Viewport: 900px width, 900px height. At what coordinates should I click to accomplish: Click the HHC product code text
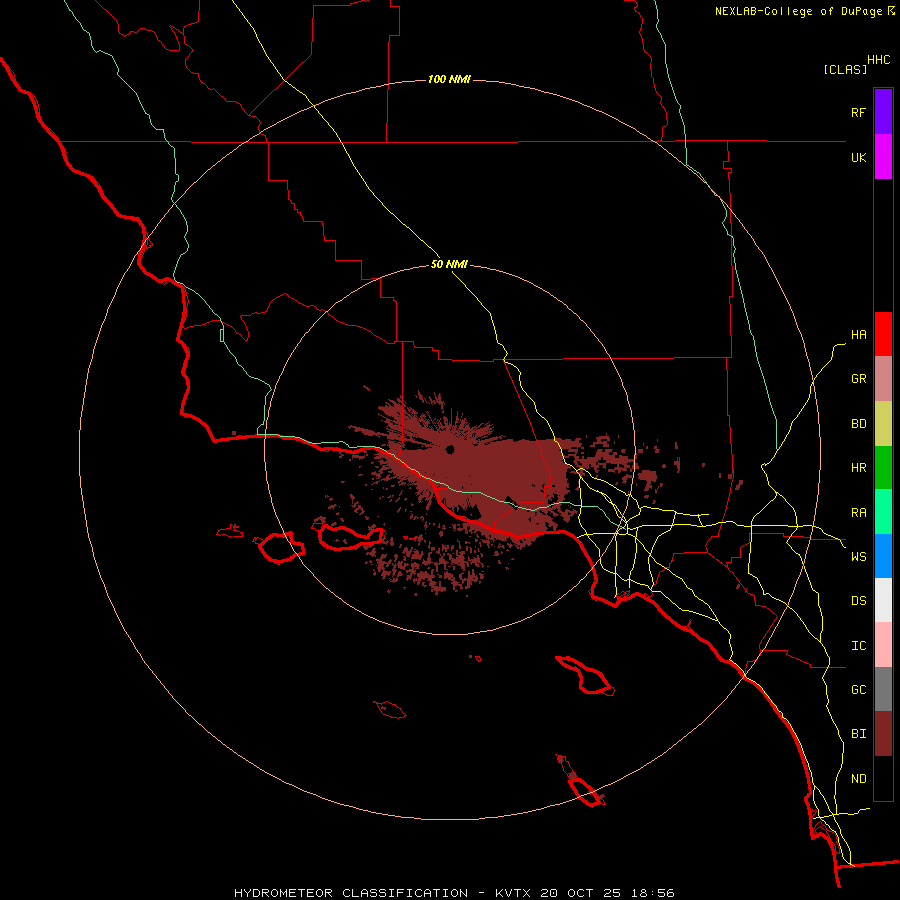tap(879, 60)
